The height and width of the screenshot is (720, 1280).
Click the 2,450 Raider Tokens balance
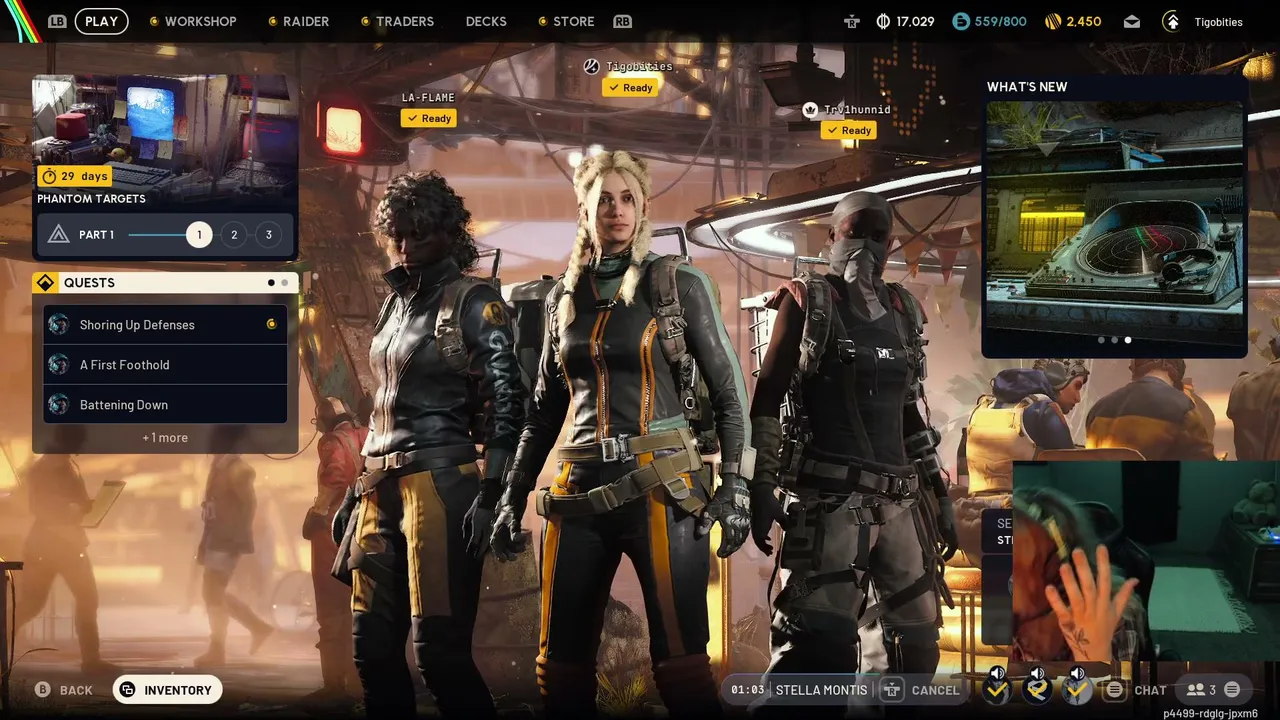[x=1084, y=21]
